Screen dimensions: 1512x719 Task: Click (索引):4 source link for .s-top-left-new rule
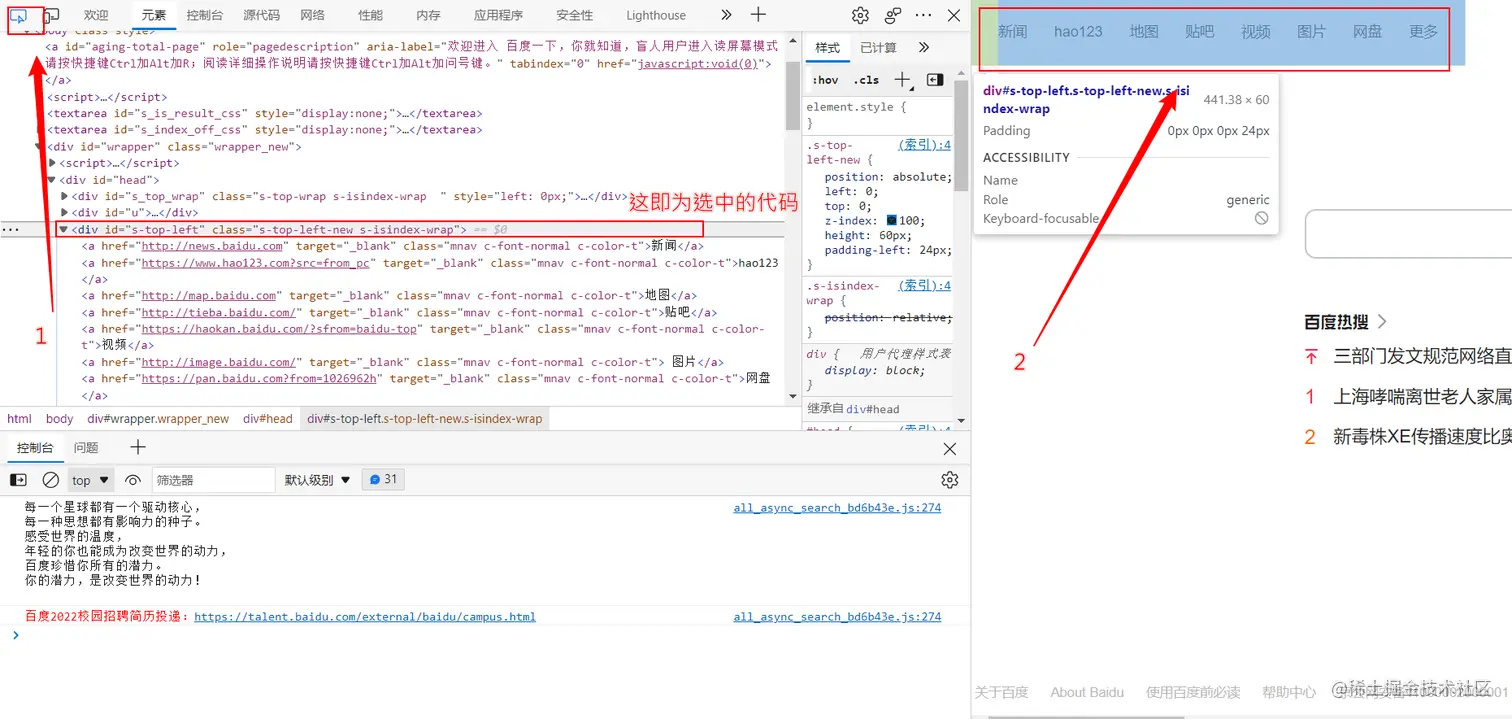click(x=925, y=145)
